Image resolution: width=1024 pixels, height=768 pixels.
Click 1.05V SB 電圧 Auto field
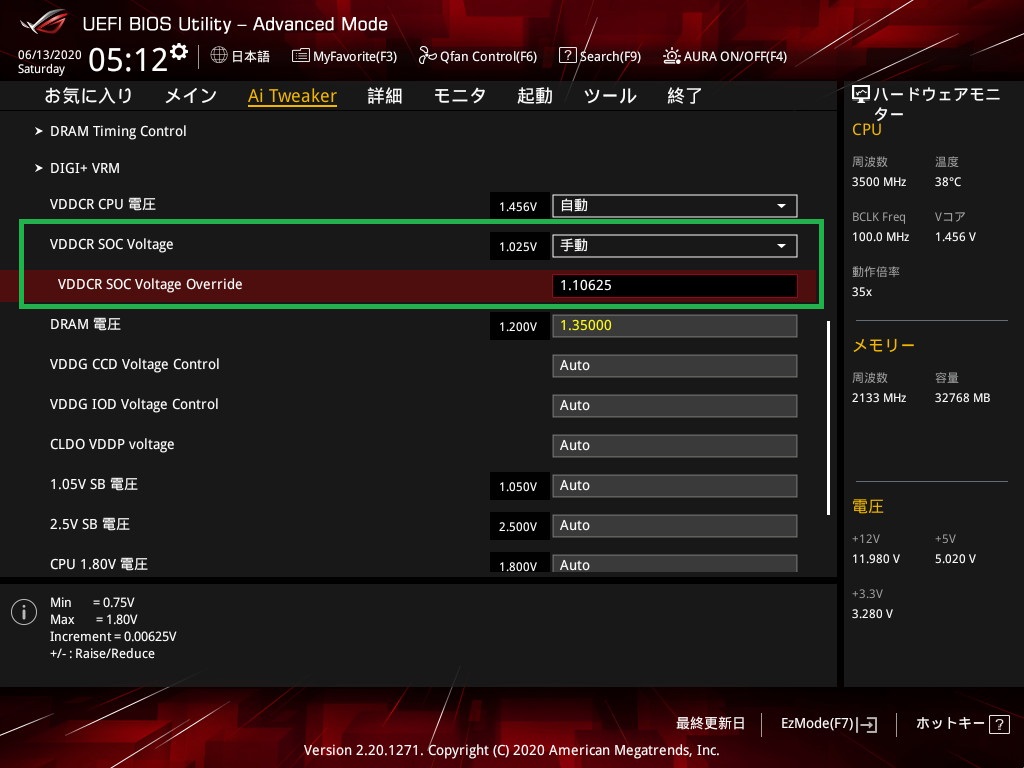pos(675,485)
